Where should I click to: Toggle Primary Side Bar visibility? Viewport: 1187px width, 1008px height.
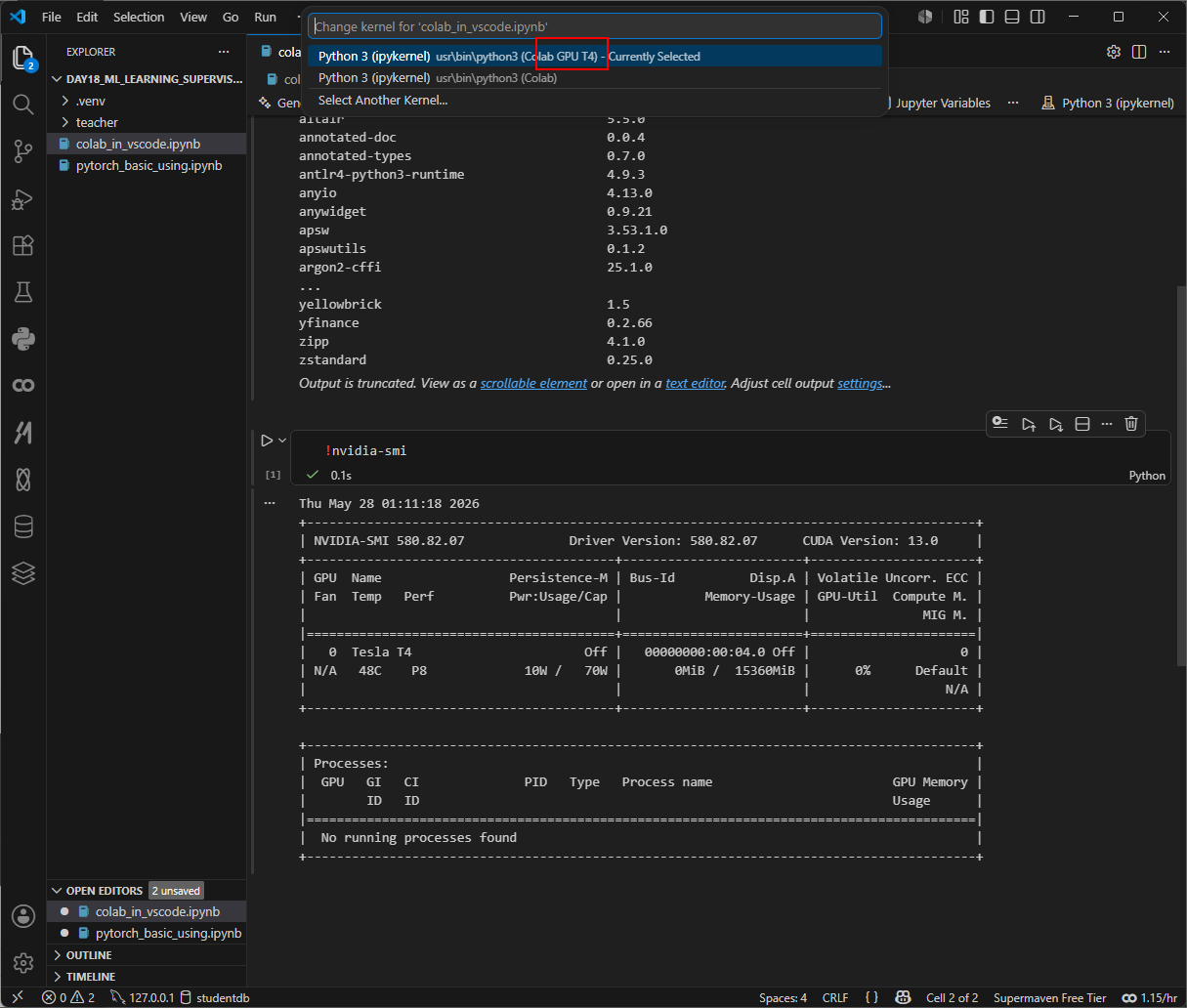tap(987, 17)
